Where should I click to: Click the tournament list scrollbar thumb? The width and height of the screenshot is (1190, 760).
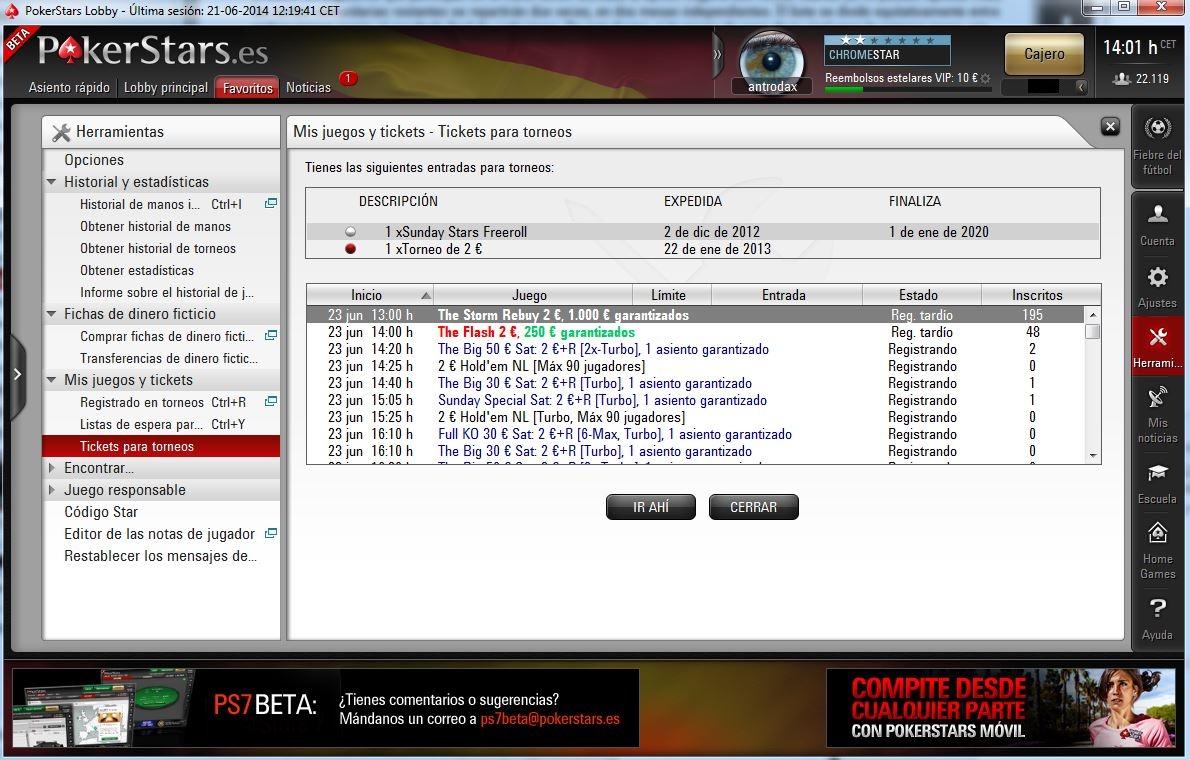click(x=1093, y=331)
